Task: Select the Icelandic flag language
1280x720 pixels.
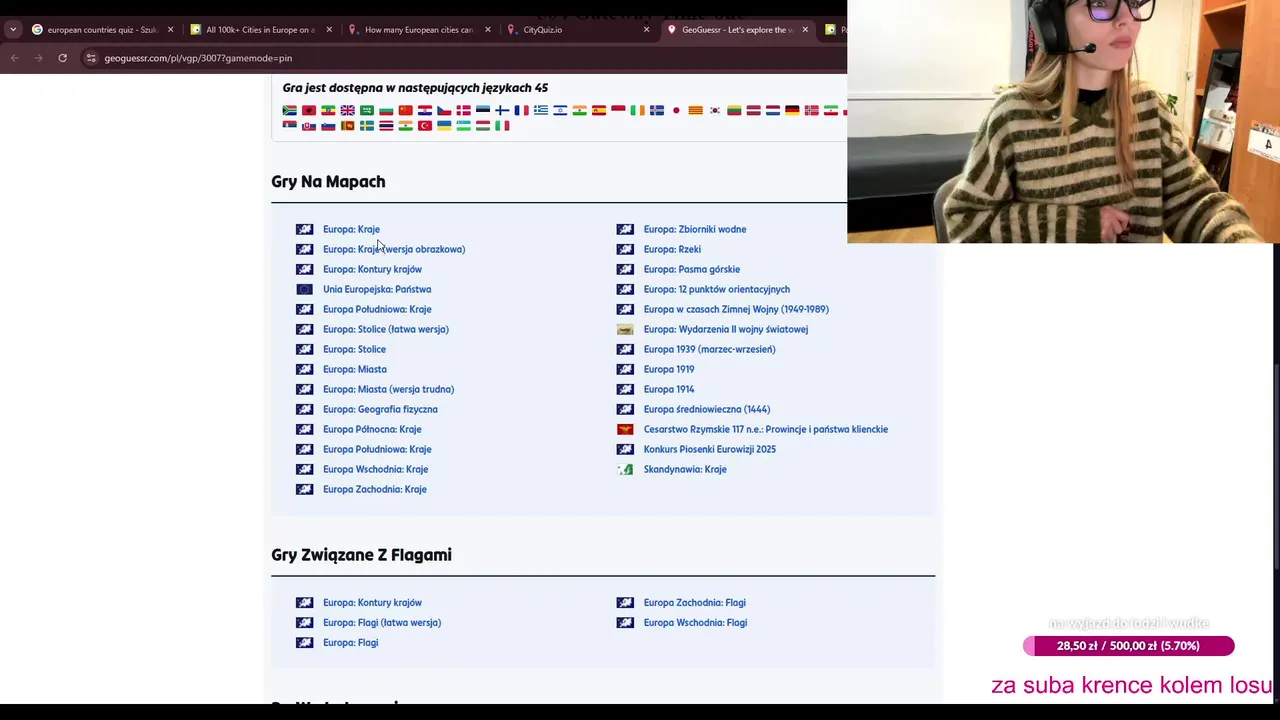Action: [x=657, y=110]
